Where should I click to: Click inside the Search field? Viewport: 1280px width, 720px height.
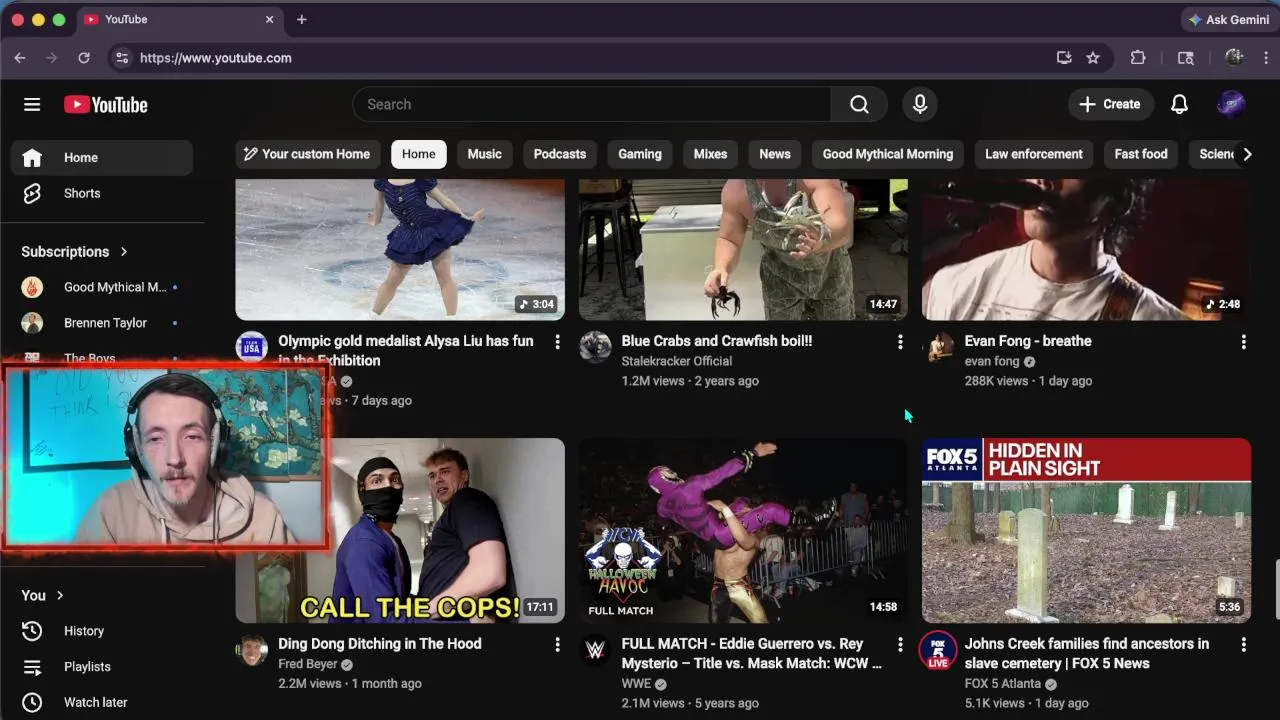coord(591,104)
